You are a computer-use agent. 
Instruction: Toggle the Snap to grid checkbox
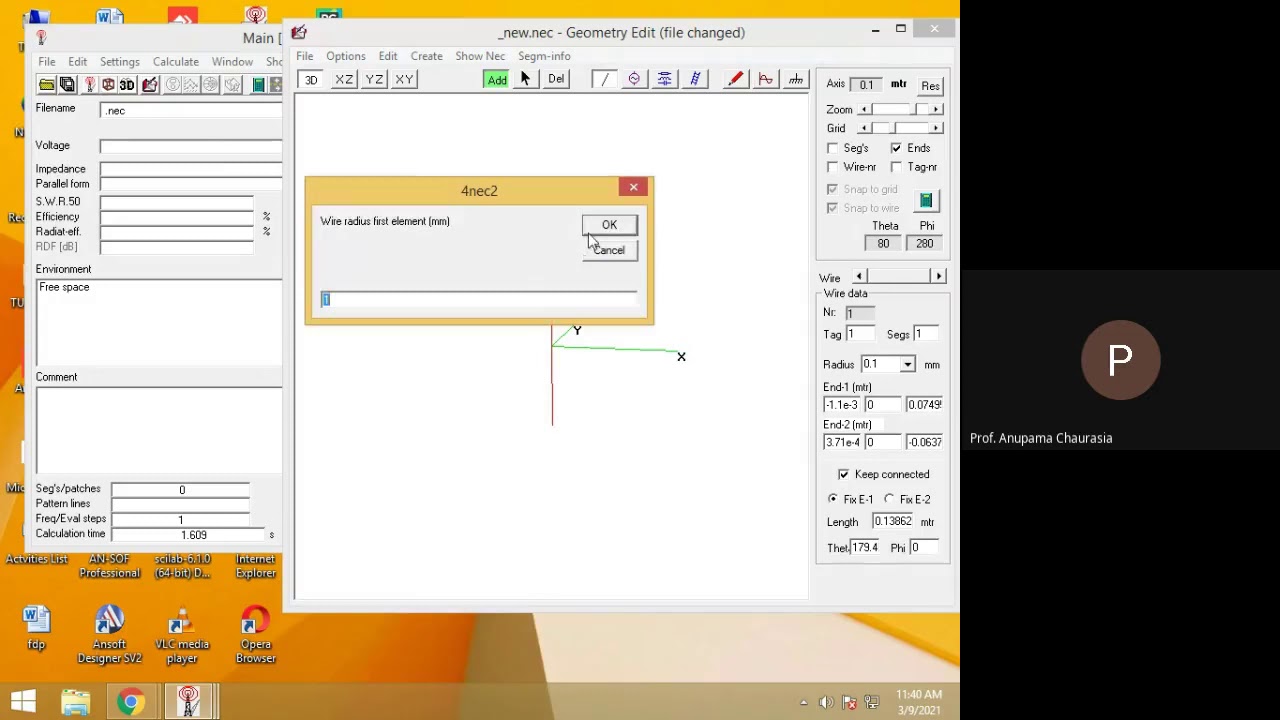click(832, 189)
